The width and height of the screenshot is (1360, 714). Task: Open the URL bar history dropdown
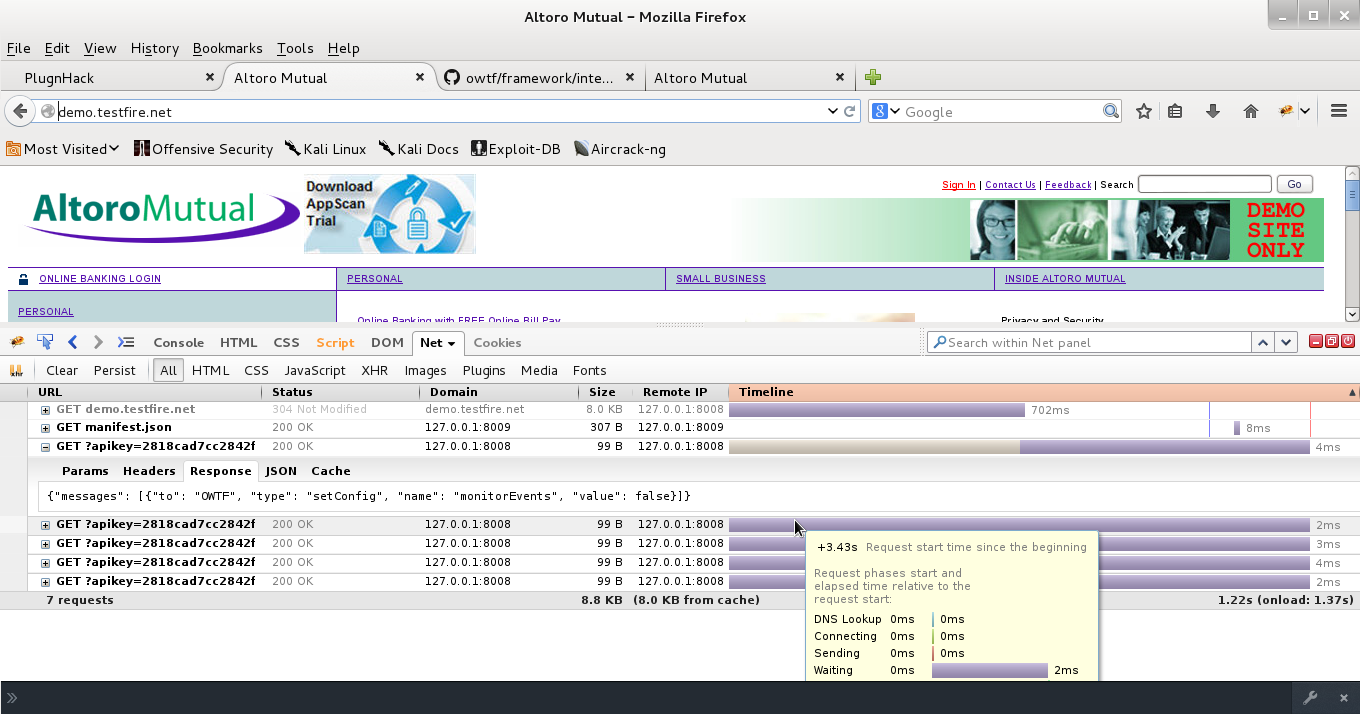833,112
